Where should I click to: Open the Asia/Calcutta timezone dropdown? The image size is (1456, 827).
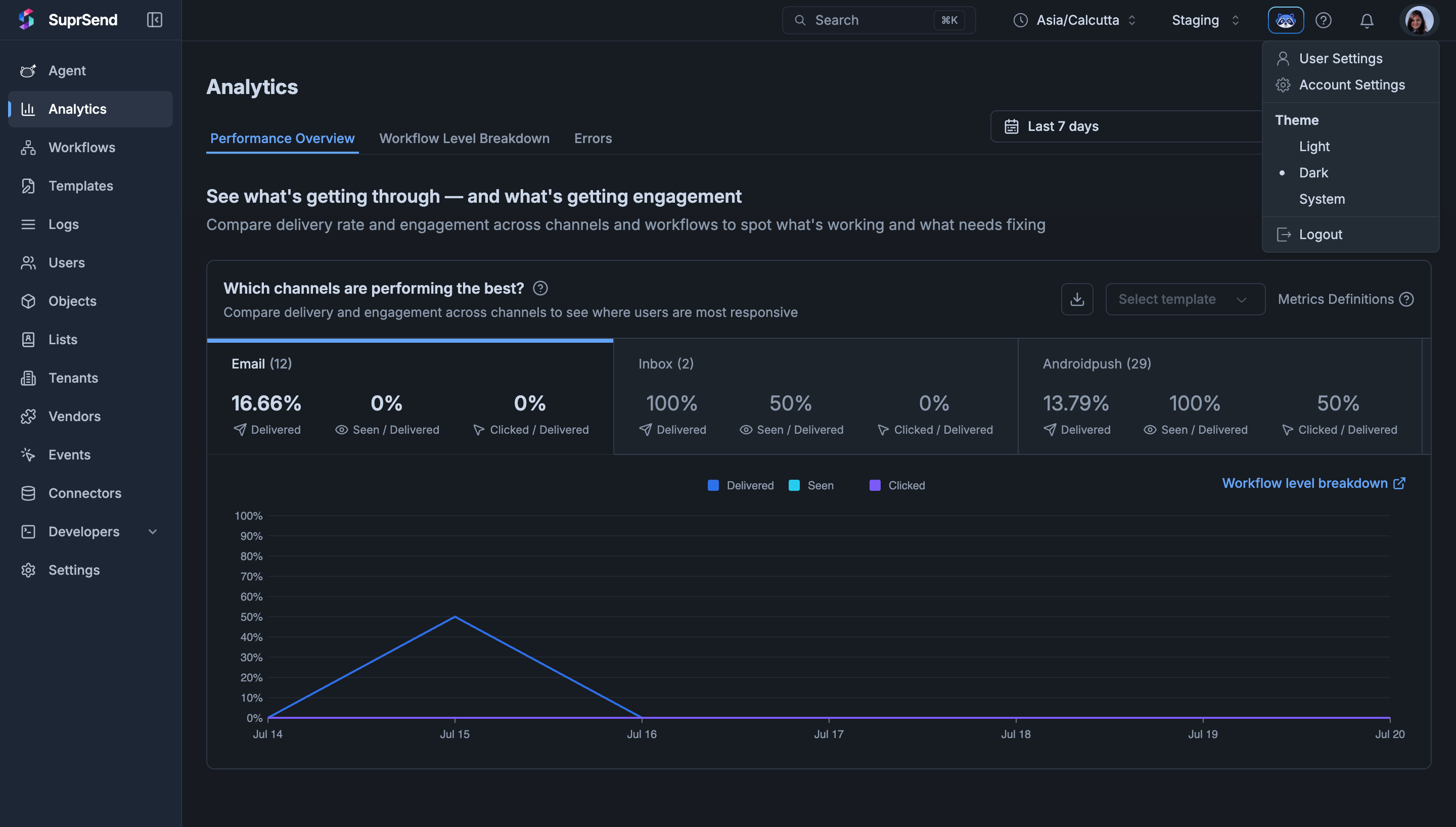1074,20
